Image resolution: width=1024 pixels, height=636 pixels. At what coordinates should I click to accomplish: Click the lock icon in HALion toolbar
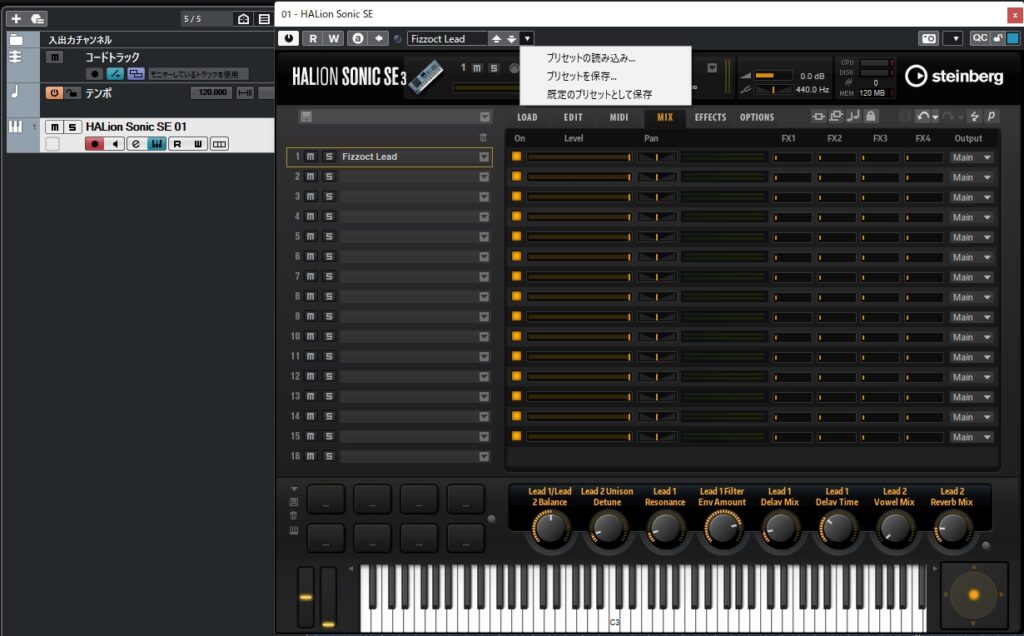pos(872,117)
